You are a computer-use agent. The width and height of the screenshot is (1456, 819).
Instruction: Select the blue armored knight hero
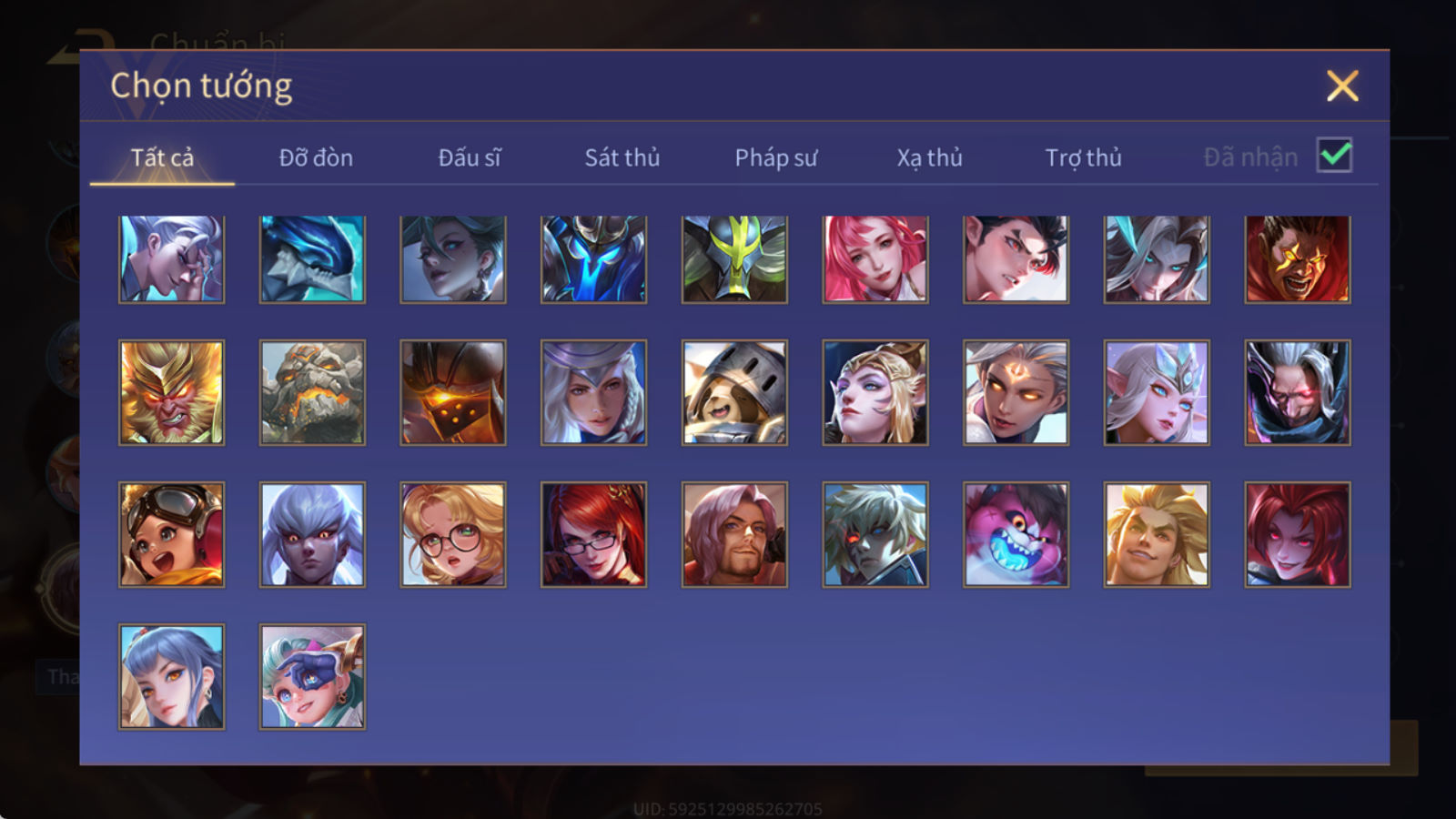point(593,259)
